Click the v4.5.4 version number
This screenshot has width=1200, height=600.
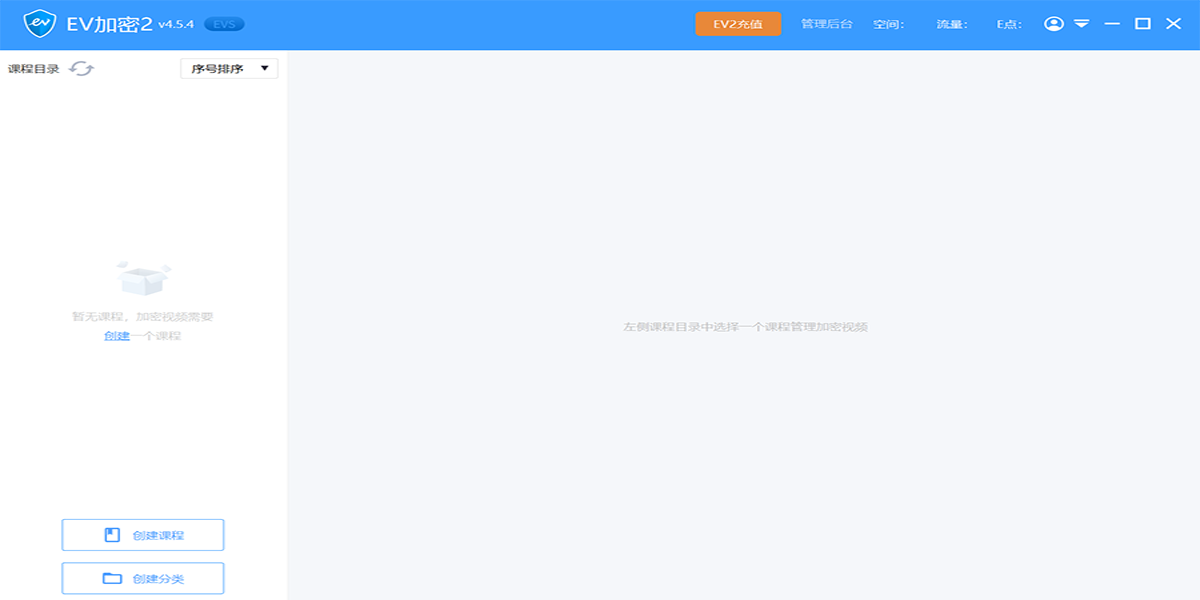point(175,24)
